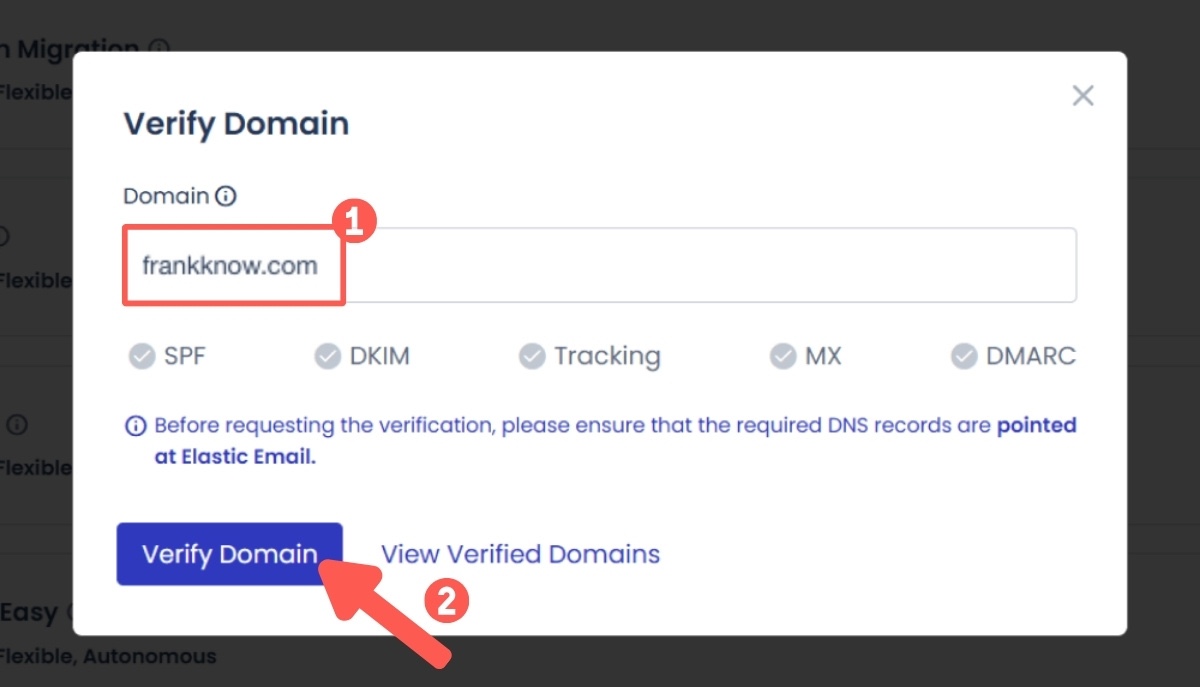Click the info icon in the DNS notice

[137, 424]
